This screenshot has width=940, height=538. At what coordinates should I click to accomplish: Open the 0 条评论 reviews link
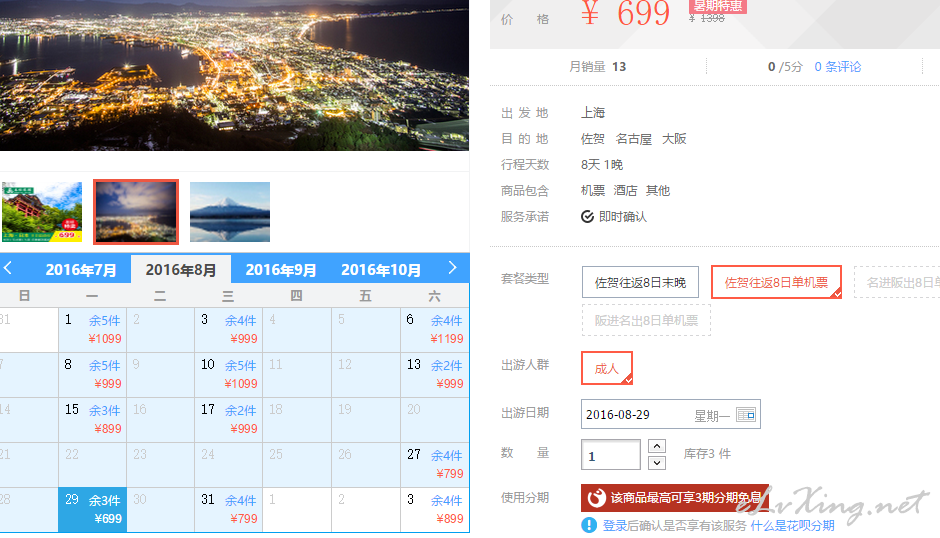tap(837, 67)
